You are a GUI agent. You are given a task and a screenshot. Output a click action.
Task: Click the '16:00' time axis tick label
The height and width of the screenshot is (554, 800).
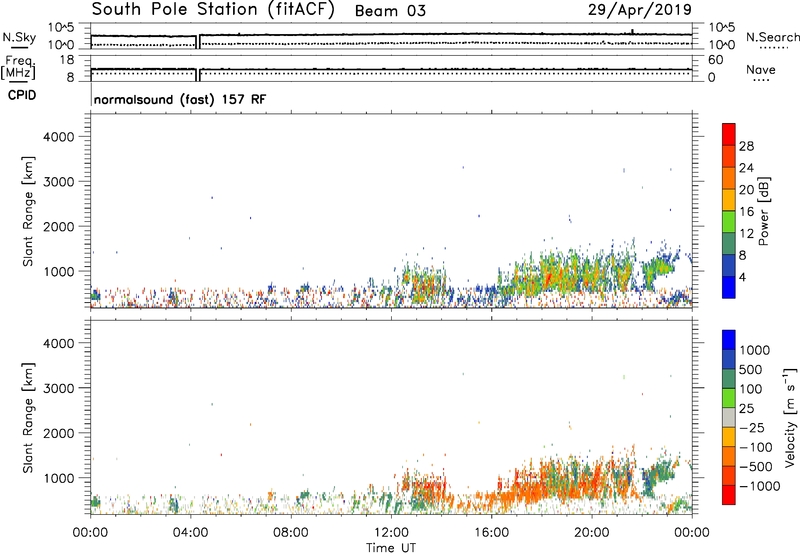[x=491, y=533]
